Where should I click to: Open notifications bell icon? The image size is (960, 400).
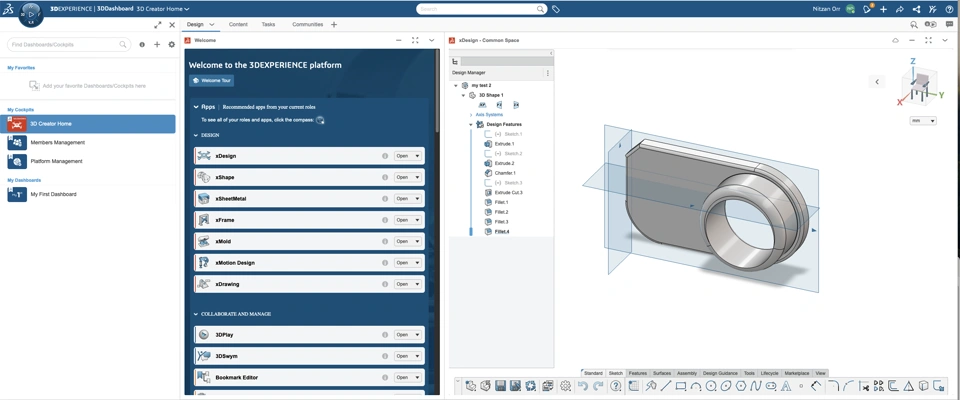[x=868, y=9]
